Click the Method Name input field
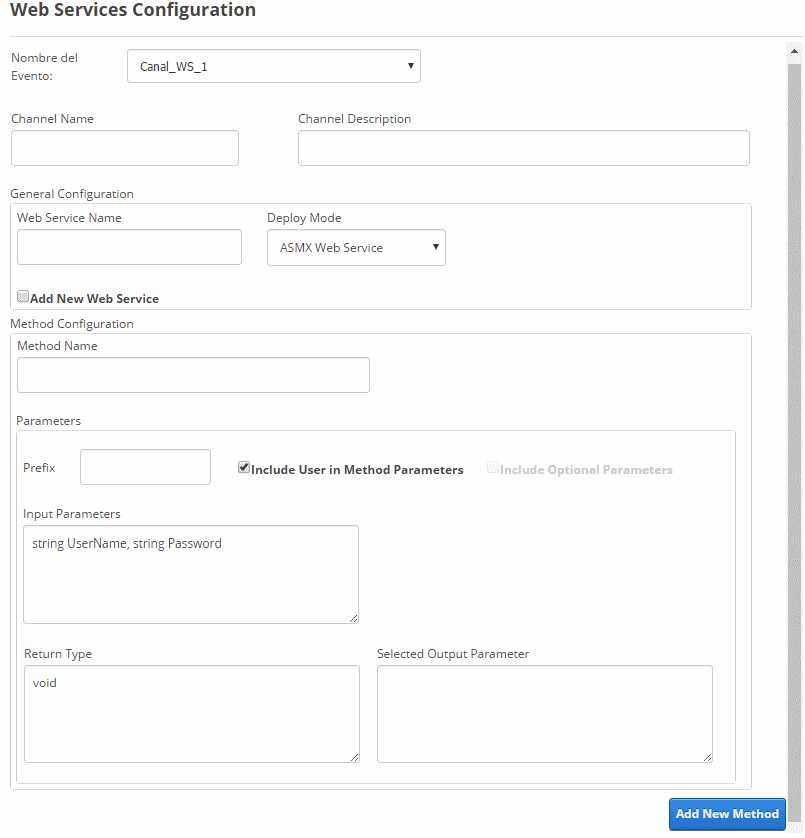Screen dimensions: 805x838 pos(193,375)
